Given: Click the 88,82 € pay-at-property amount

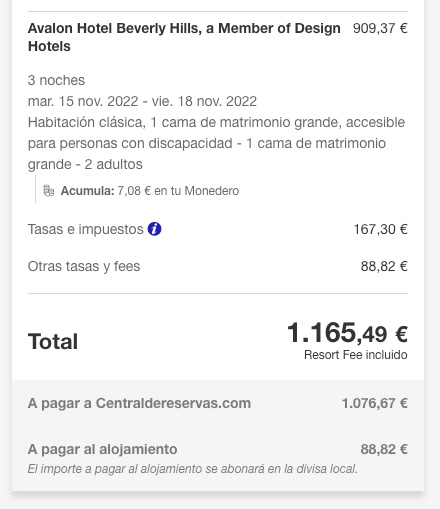Looking at the screenshot, I should tap(384, 449).
